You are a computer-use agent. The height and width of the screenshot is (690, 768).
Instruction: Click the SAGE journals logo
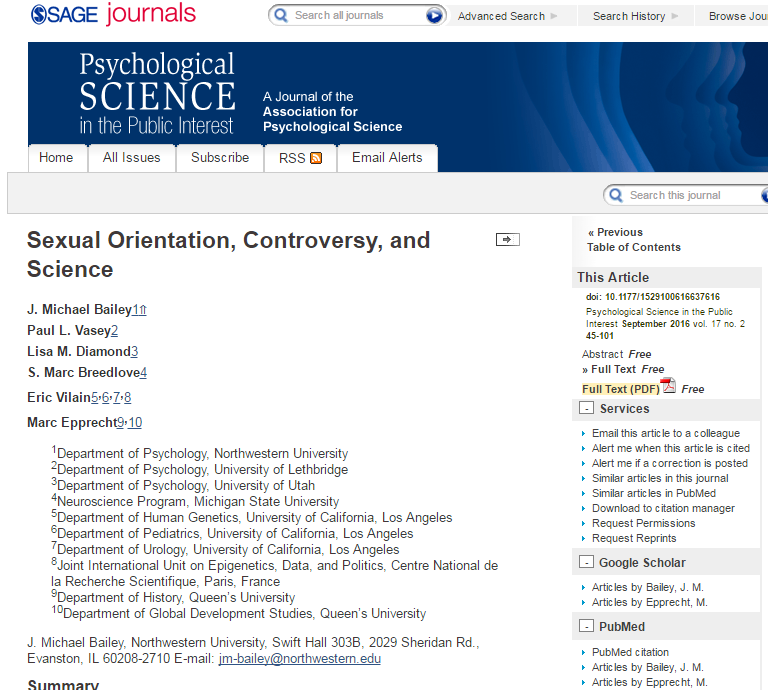(113, 15)
